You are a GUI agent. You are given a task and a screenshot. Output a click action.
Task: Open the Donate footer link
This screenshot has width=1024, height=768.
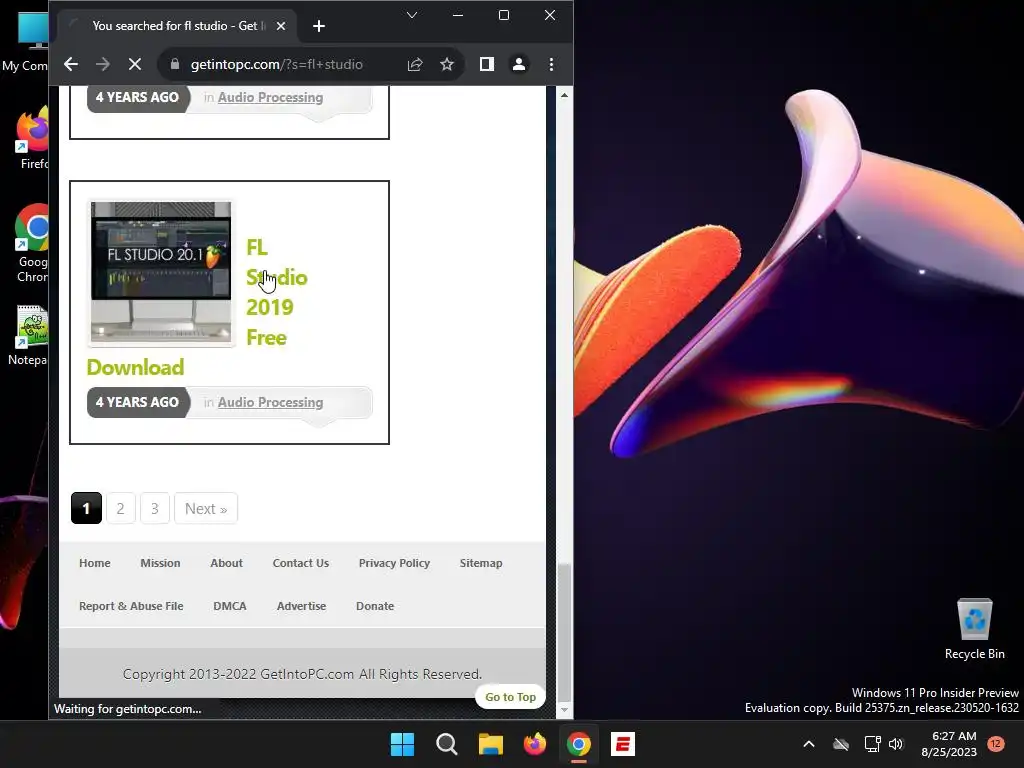pos(375,606)
